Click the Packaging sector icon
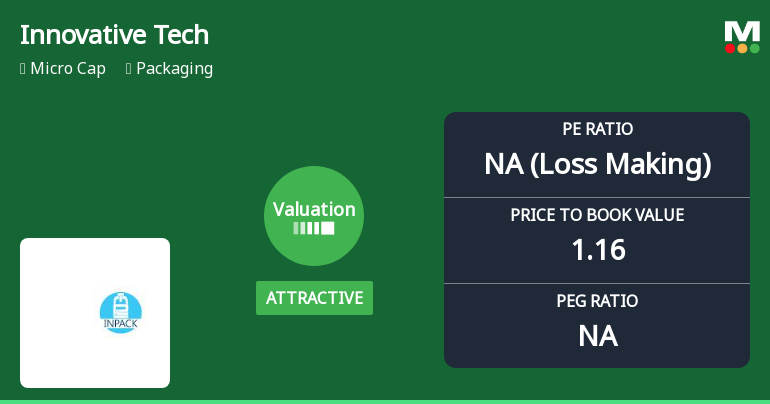Viewport: 770px width, 404px height. [129, 69]
